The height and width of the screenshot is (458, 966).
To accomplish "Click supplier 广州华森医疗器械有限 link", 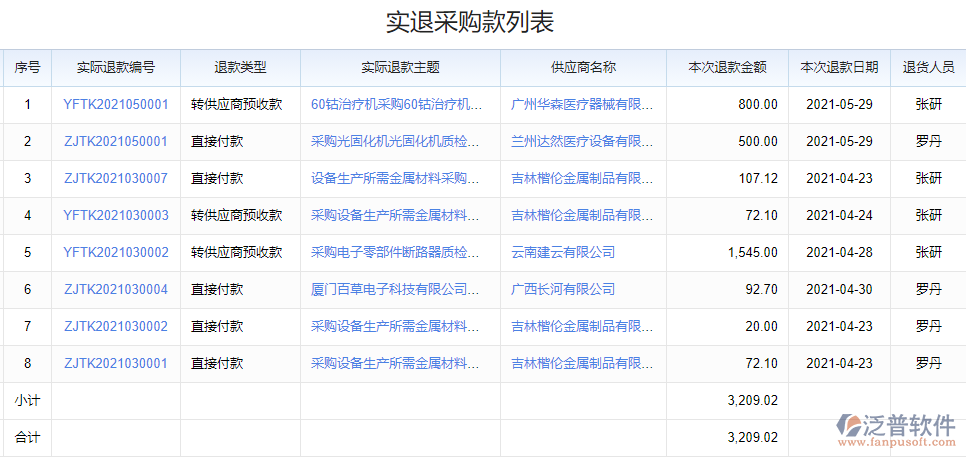I will point(582,104).
